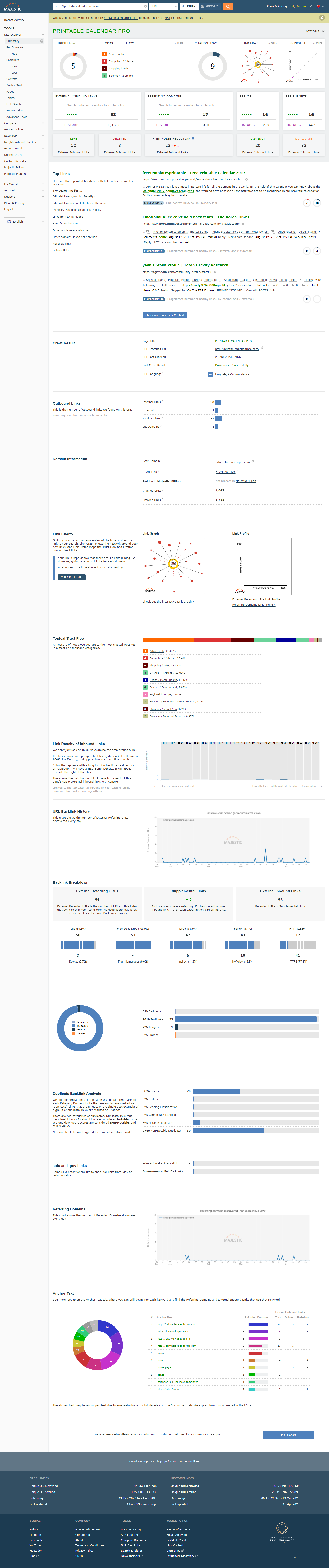Open the Actions dropdown menu
The image size is (329, 1568).
click(x=313, y=31)
